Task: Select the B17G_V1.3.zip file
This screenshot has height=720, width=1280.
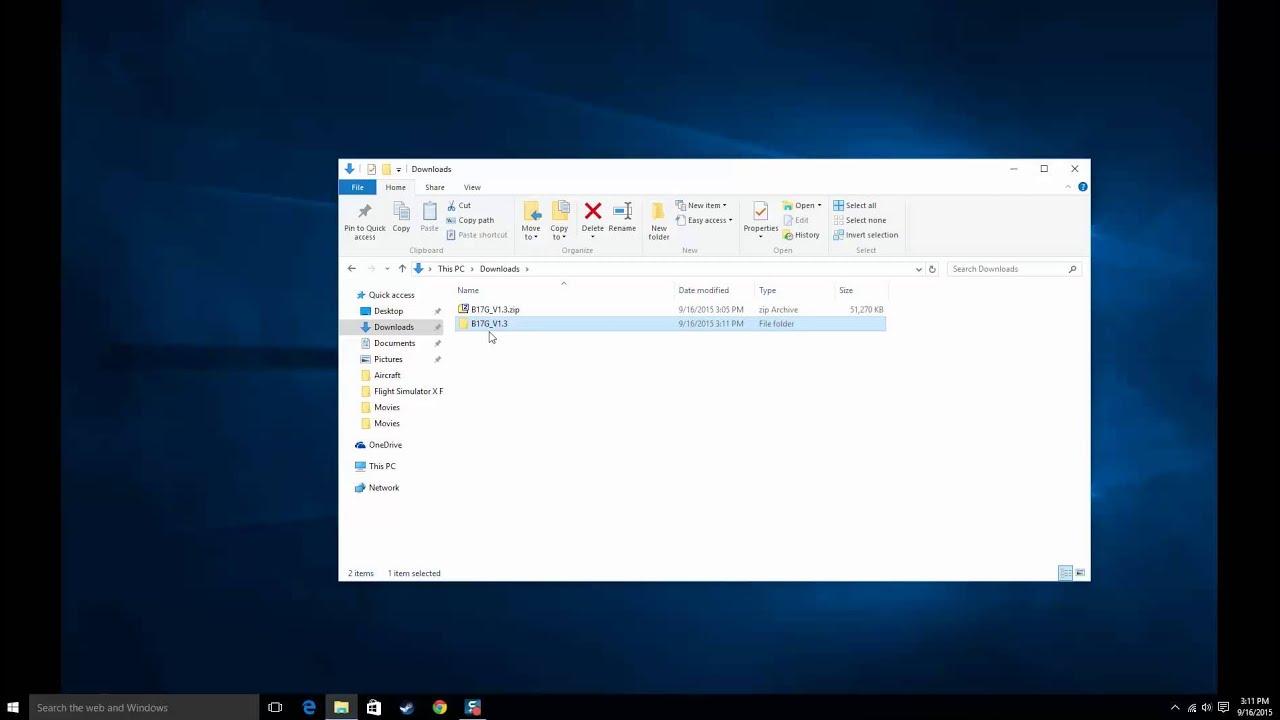Action: pyautogui.click(x=670, y=310)
